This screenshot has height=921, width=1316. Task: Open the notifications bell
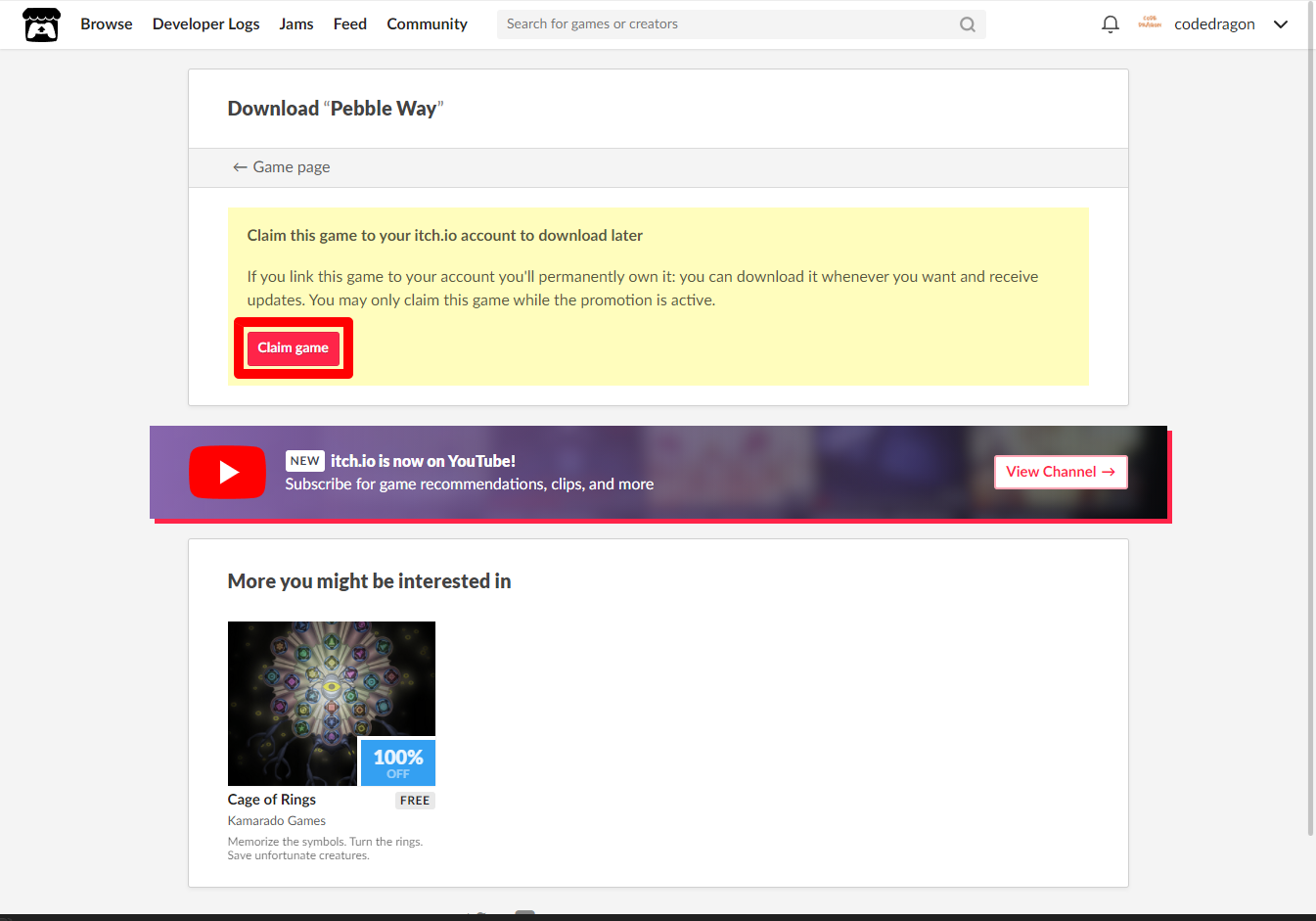click(1111, 24)
